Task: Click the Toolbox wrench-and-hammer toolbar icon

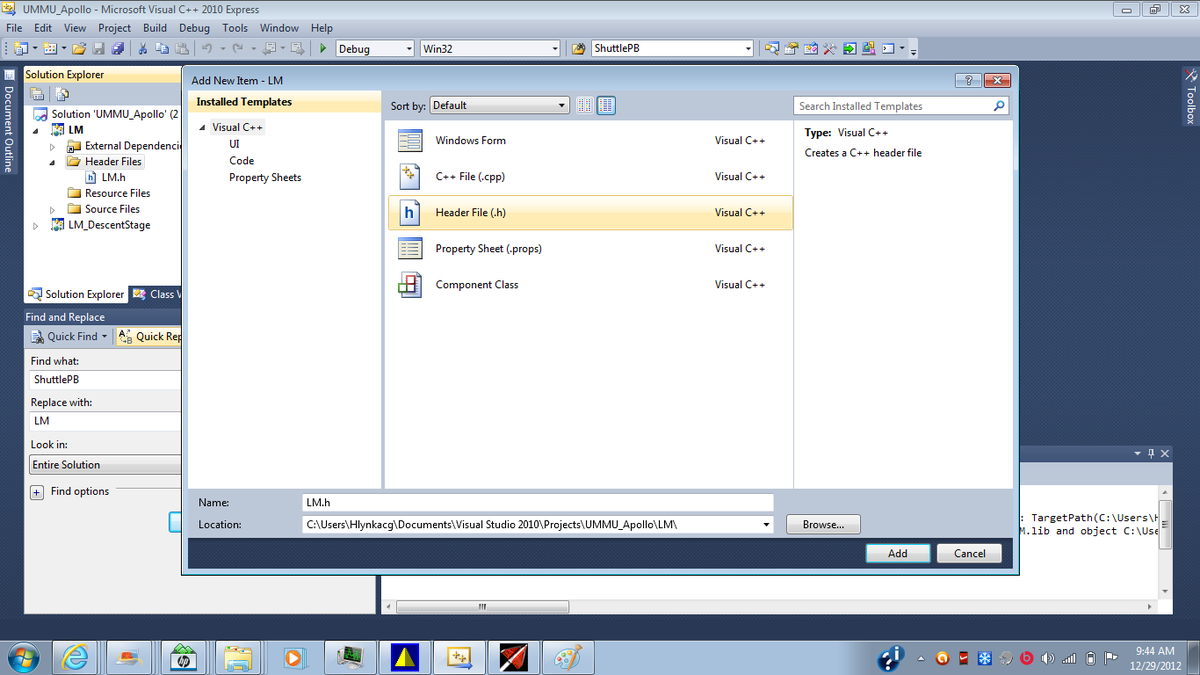Action: pos(830,48)
